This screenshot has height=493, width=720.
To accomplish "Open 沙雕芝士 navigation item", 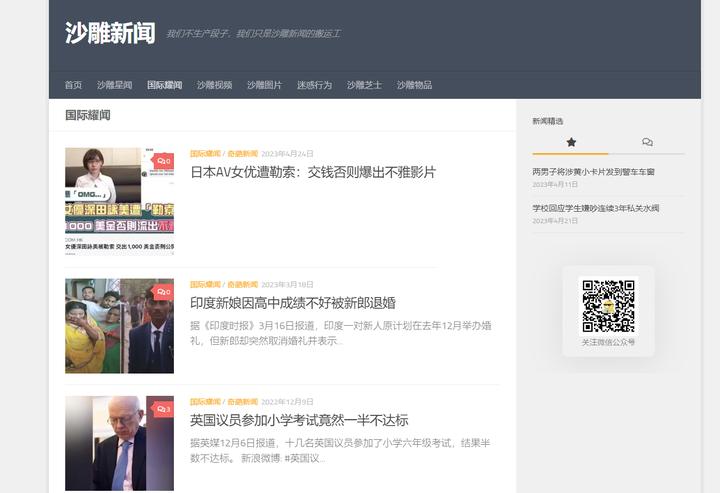I will (364, 85).
